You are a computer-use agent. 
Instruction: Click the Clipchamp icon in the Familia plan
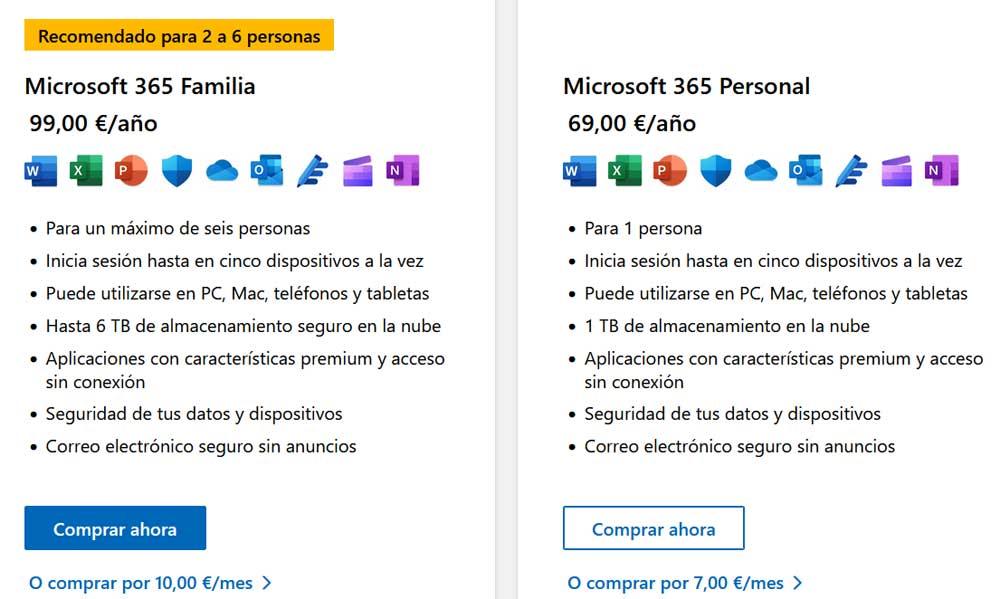(x=357, y=171)
